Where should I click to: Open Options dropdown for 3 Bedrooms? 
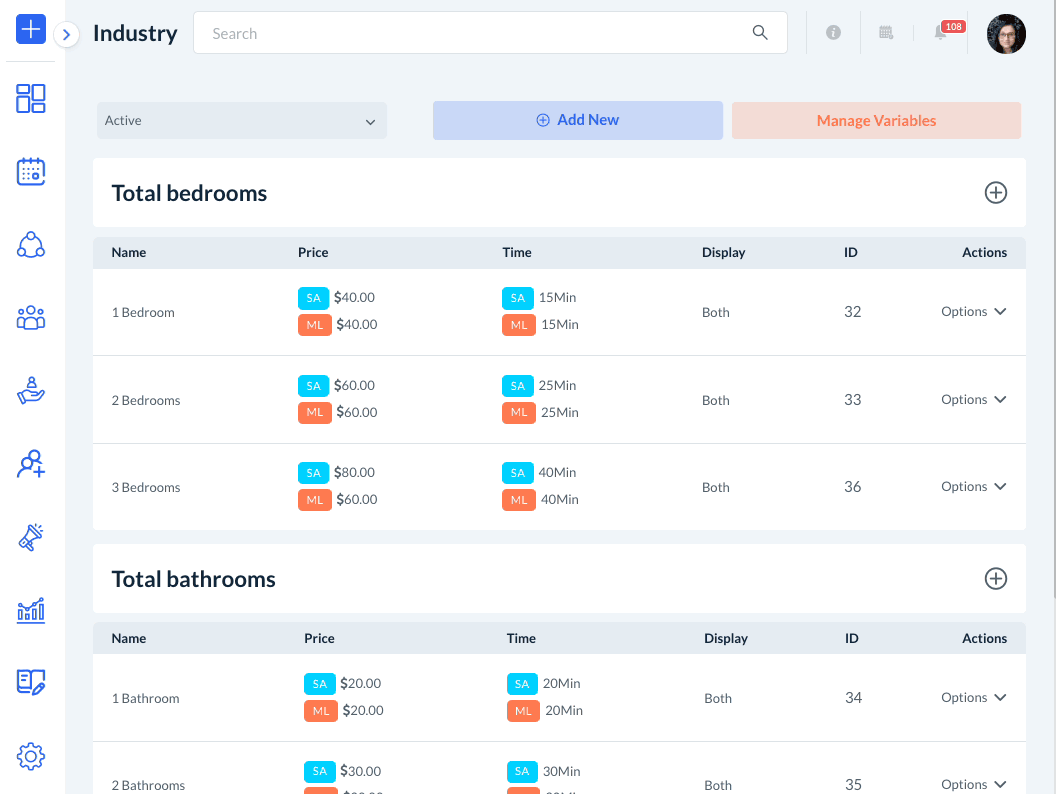(x=973, y=487)
